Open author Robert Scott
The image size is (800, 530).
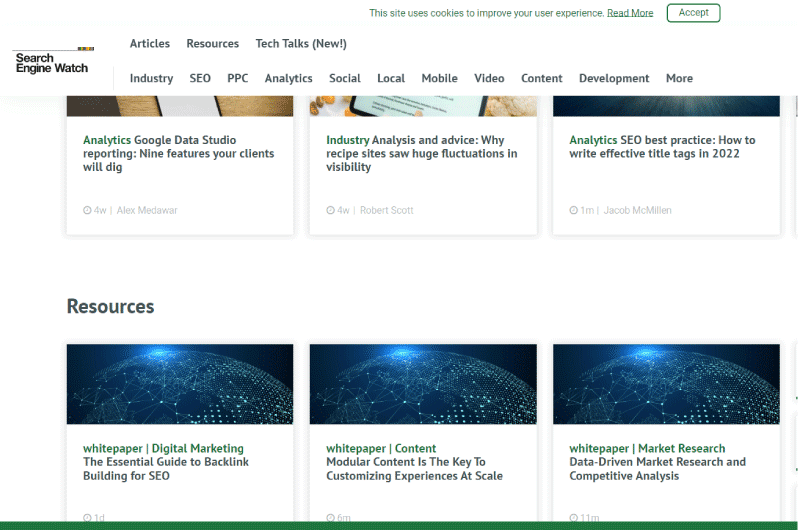pos(386,210)
